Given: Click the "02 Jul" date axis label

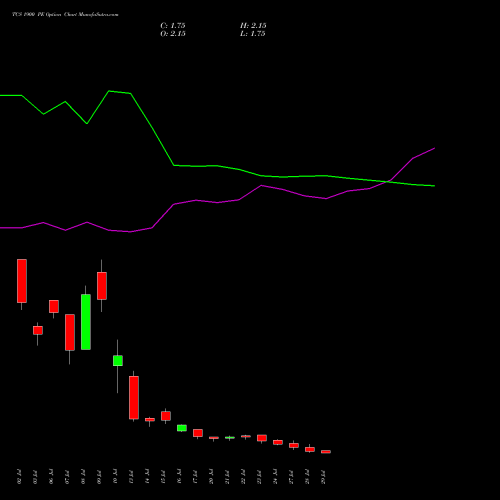Looking at the screenshot, I should click(x=19, y=477).
